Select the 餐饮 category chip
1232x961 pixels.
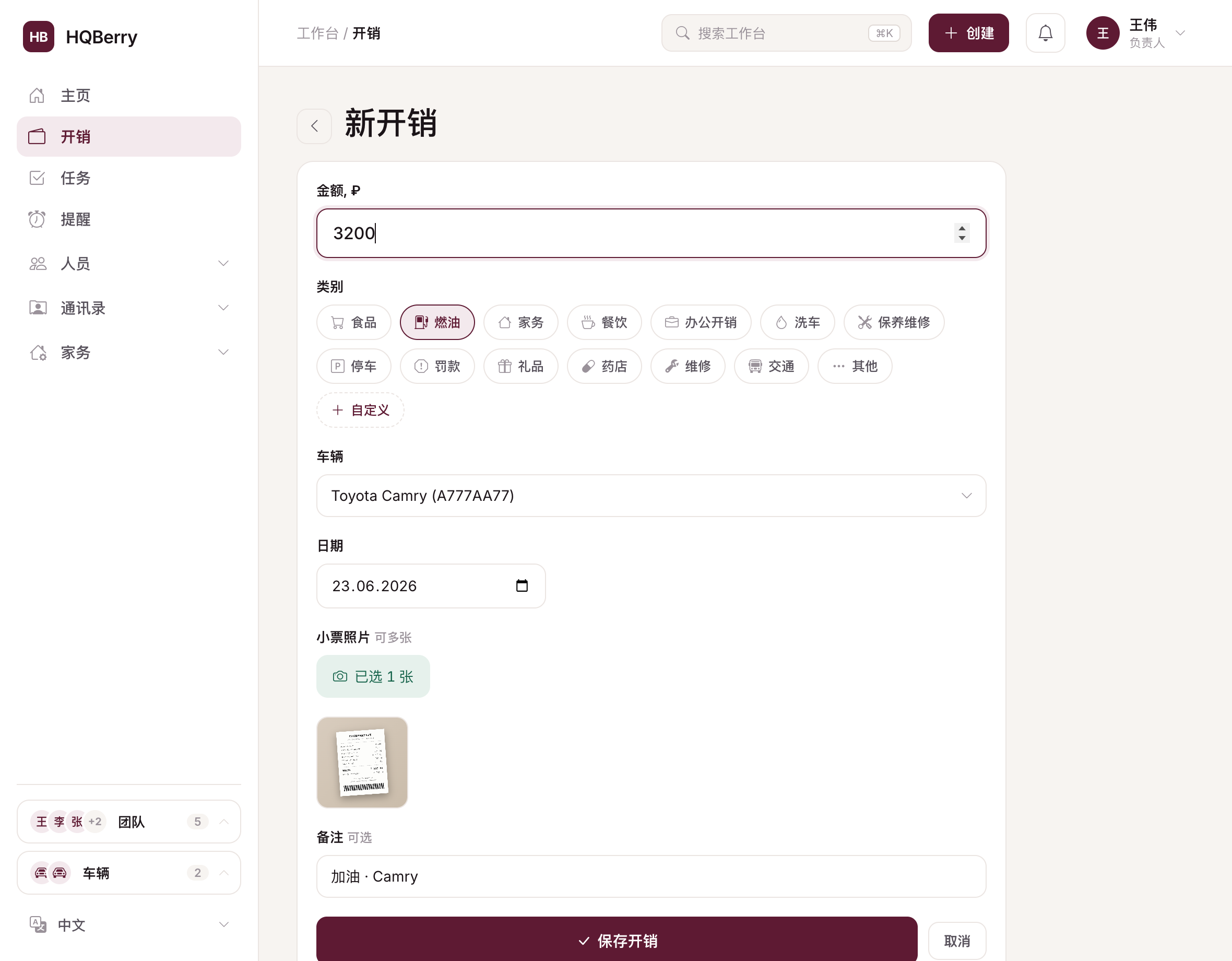tap(604, 322)
